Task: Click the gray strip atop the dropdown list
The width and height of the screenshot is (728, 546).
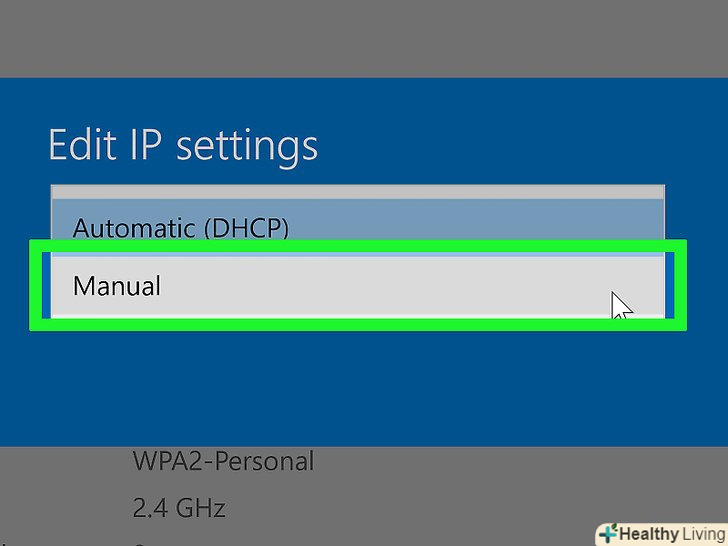Action: pos(357,192)
